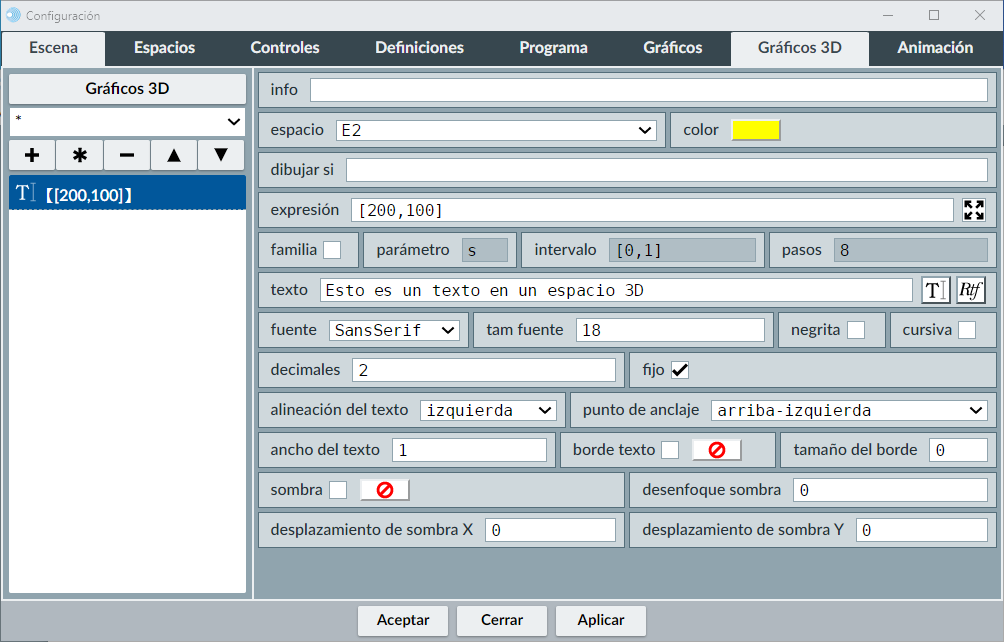Switch to the Programa tab

553,48
